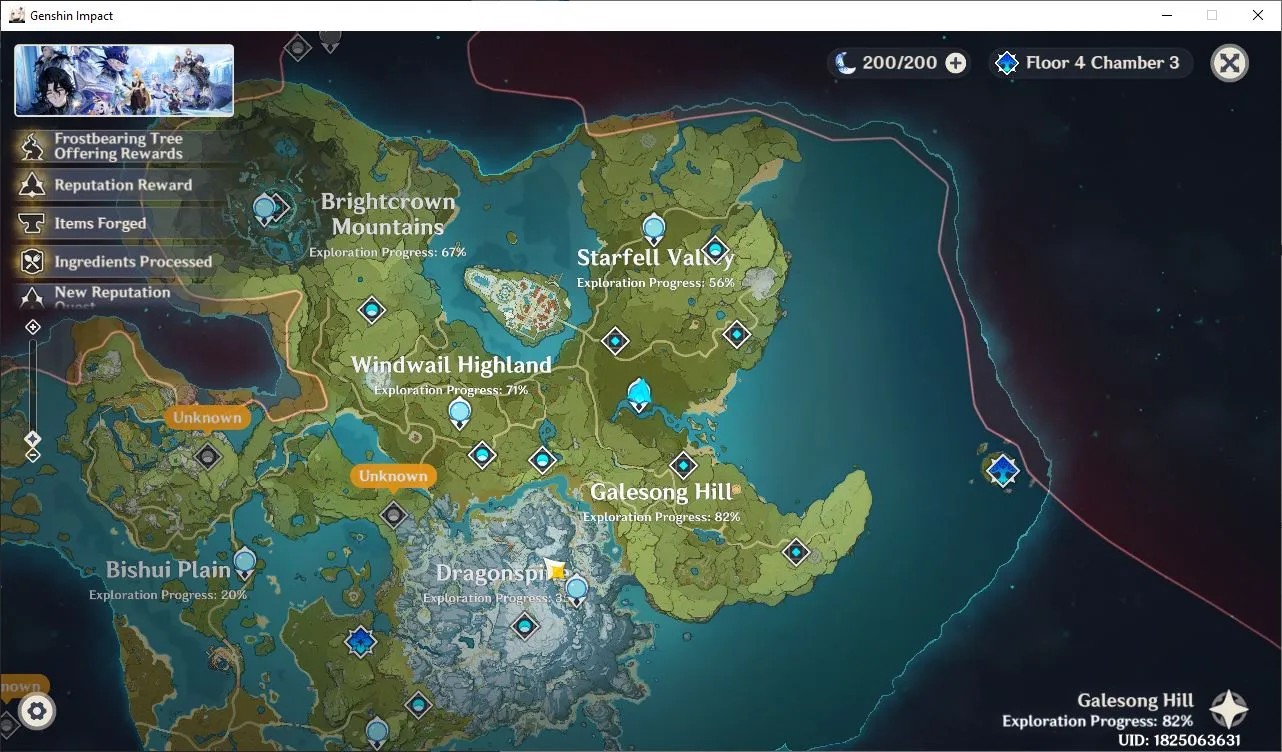Zoom in with the map zoom plus icon
Screen dimensions: 1282x752
(32, 327)
